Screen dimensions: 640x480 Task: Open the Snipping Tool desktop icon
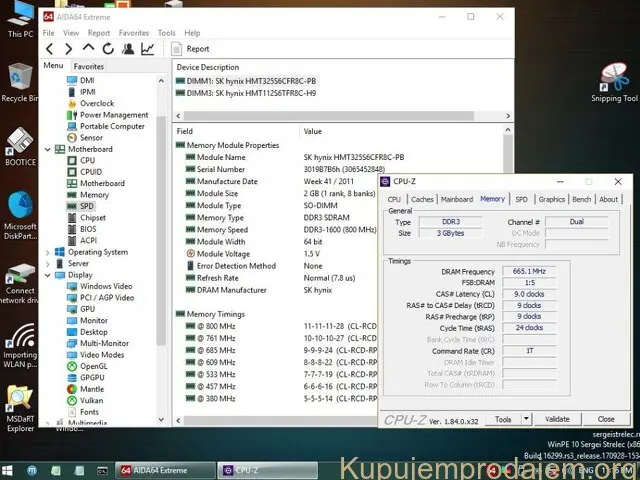[x=614, y=82]
